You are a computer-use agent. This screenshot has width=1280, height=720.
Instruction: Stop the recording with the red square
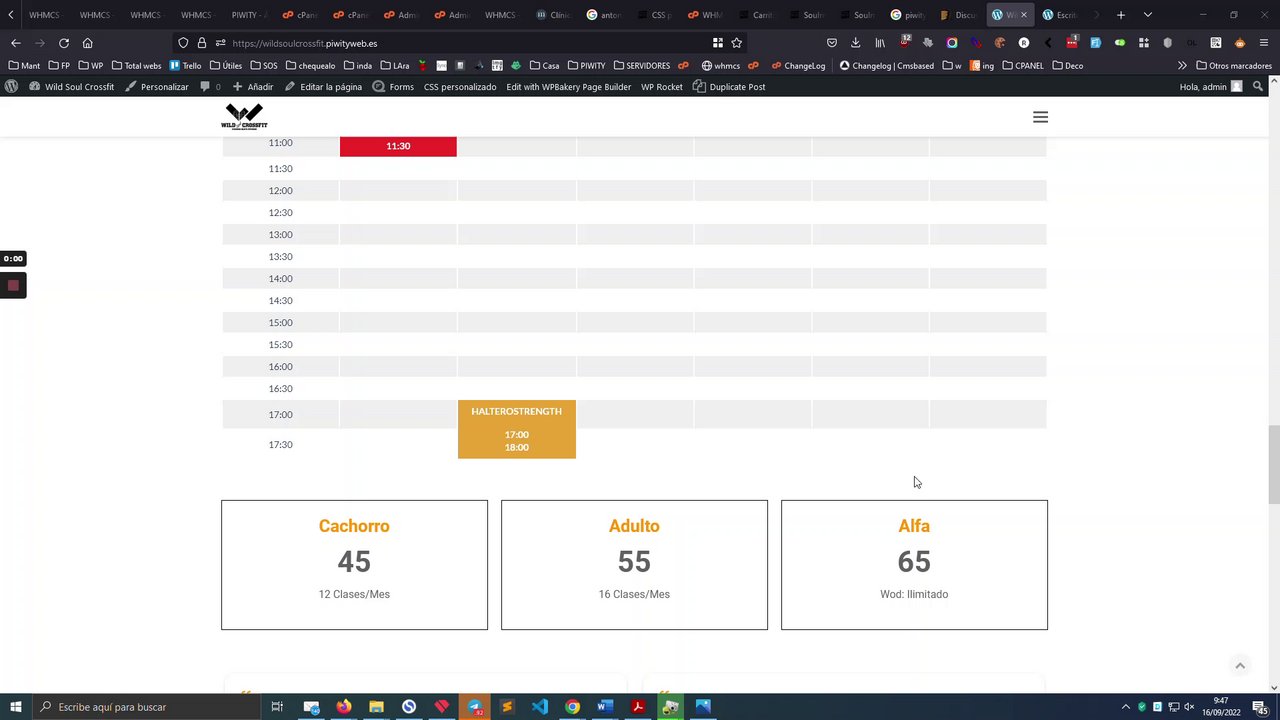(x=13, y=285)
